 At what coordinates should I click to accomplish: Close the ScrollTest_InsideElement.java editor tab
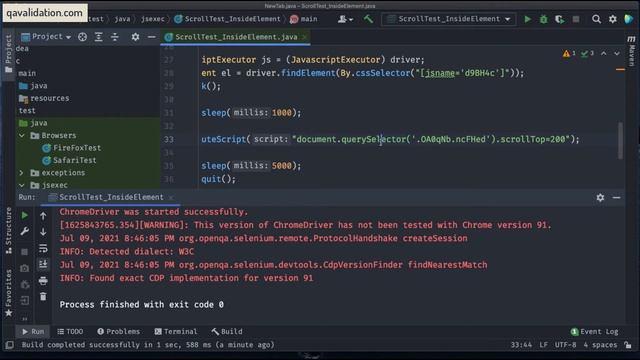304,37
